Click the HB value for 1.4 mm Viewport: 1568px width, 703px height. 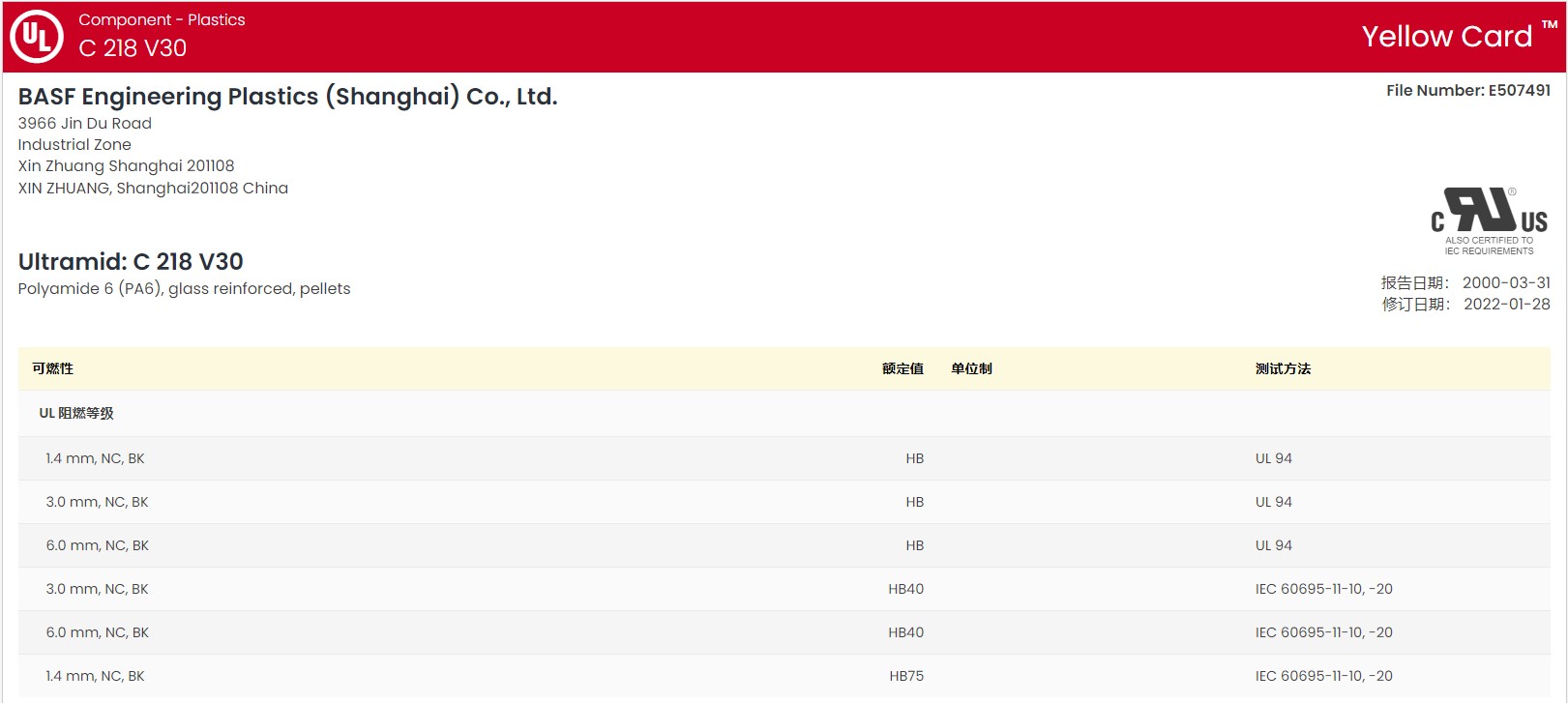[x=914, y=458]
